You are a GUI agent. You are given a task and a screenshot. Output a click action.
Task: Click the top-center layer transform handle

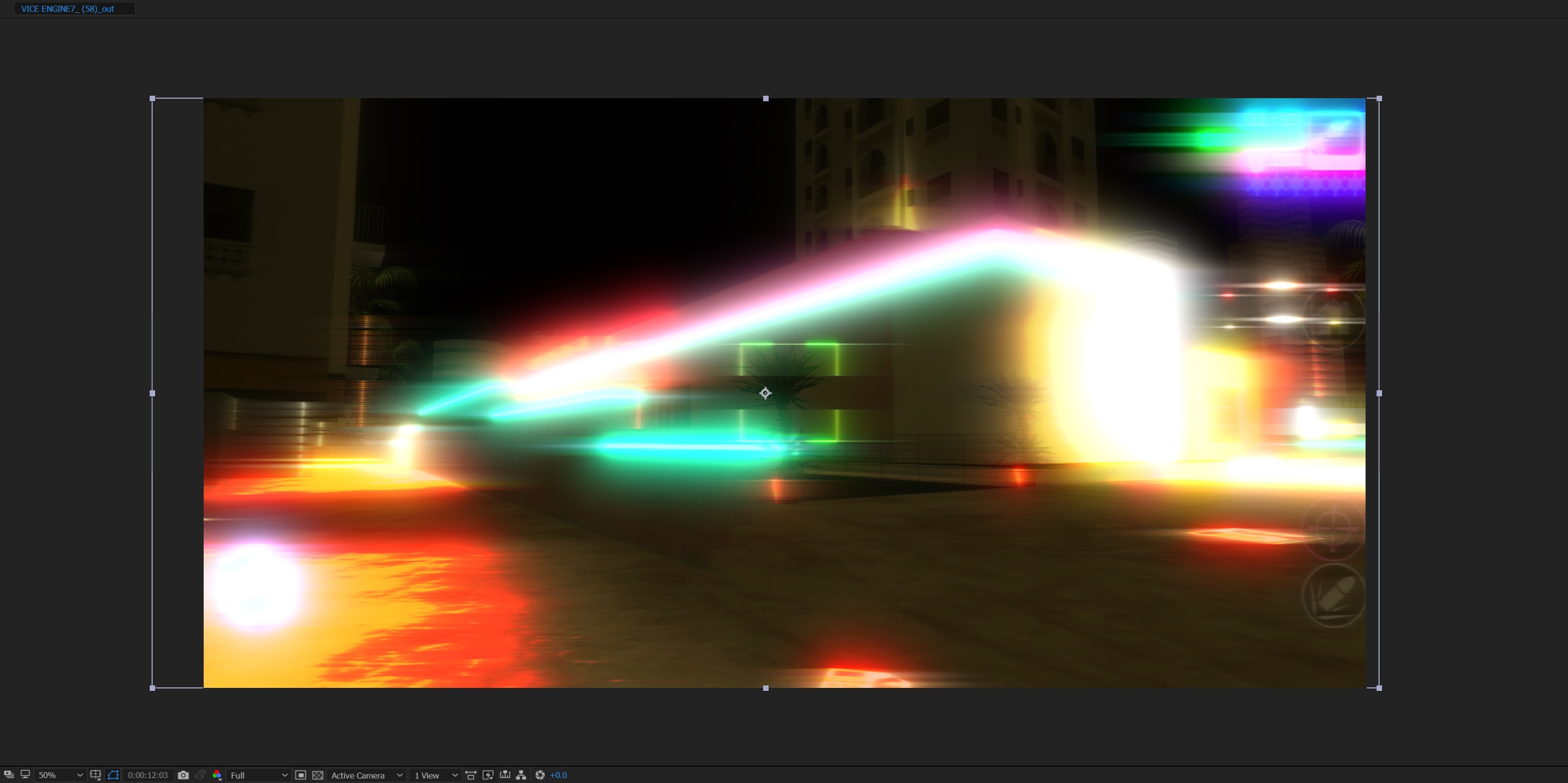(x=766, y=98)
